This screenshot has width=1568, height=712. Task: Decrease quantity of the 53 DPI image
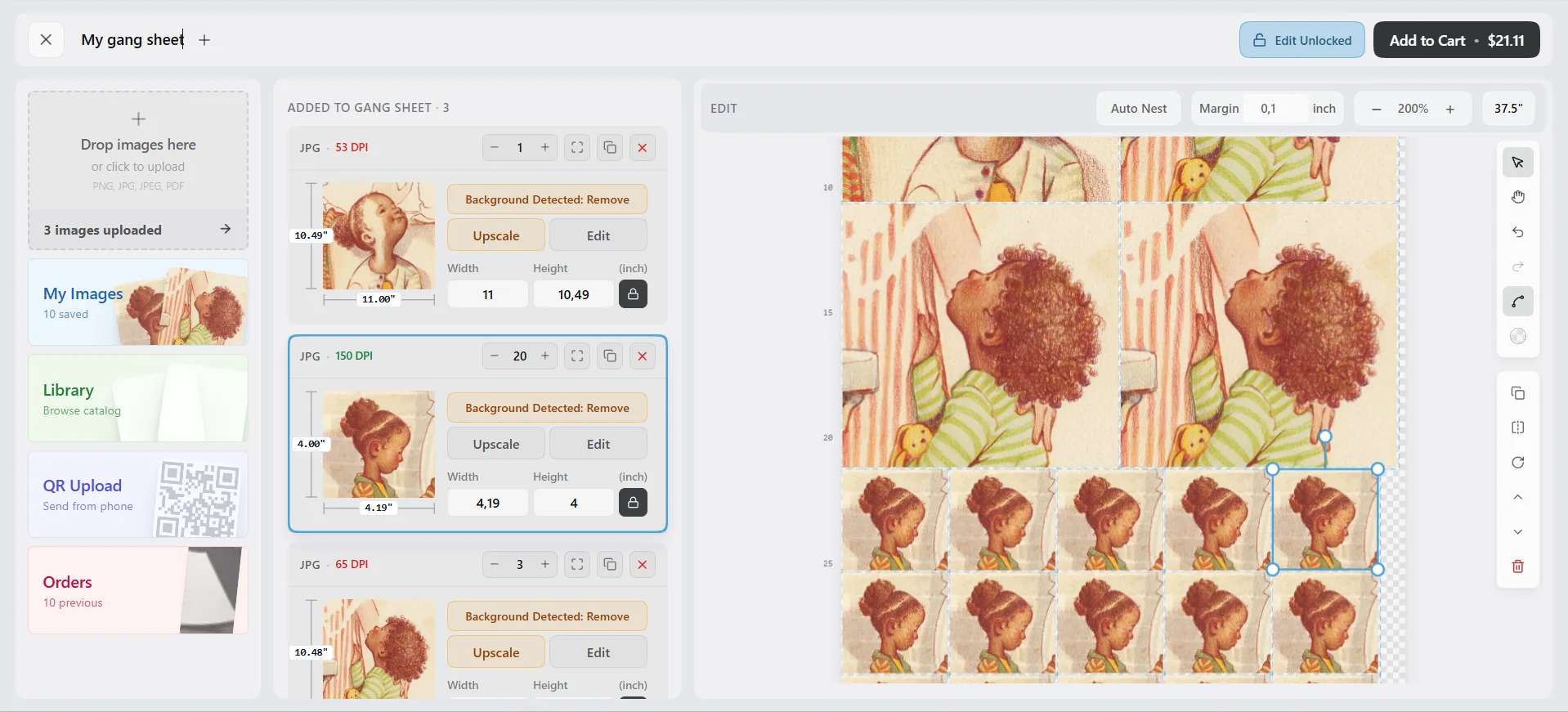pos(495,147)
